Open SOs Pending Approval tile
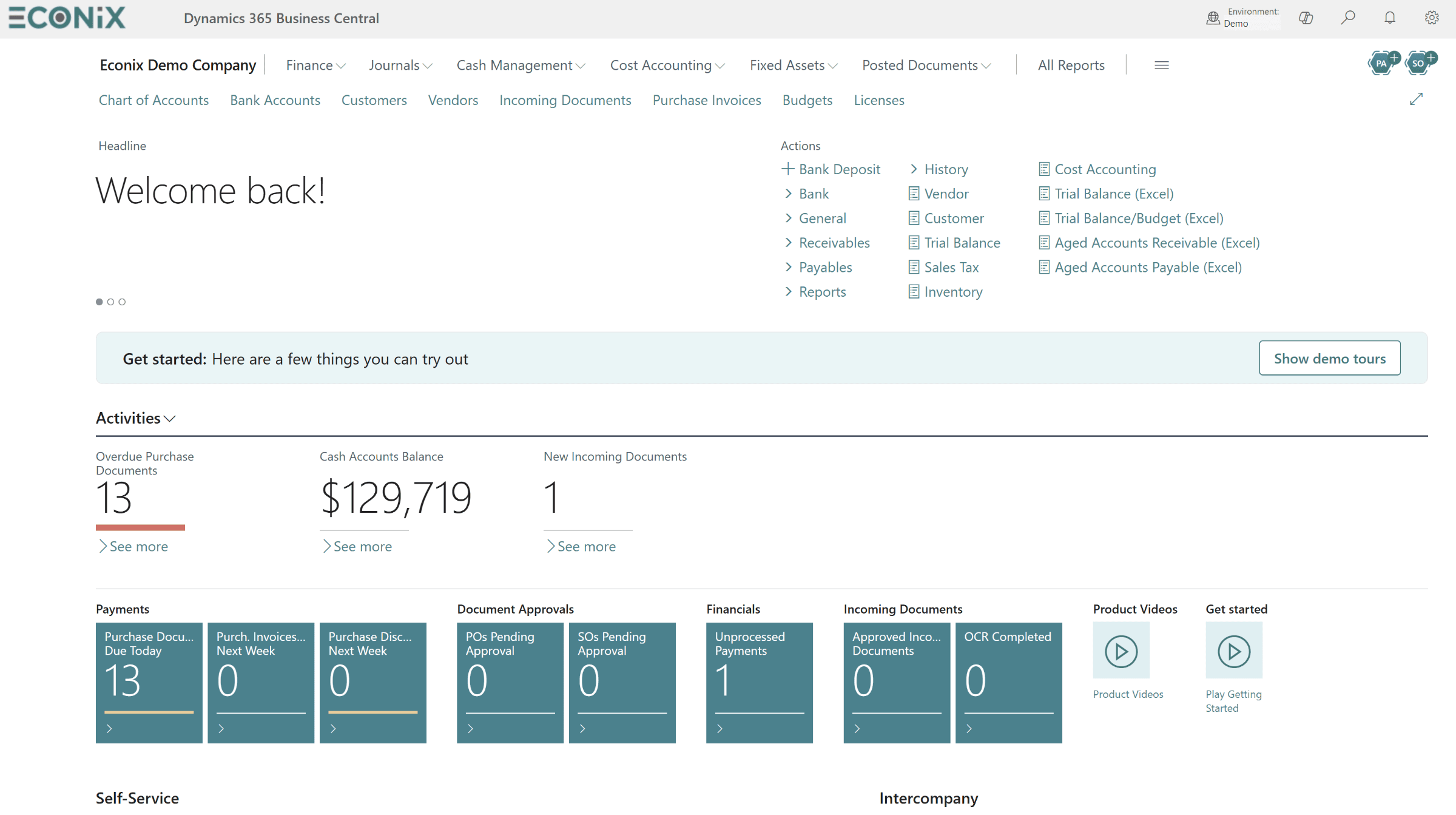The height and width of the screenshot is (815, 1456). [x=622, y=683]
